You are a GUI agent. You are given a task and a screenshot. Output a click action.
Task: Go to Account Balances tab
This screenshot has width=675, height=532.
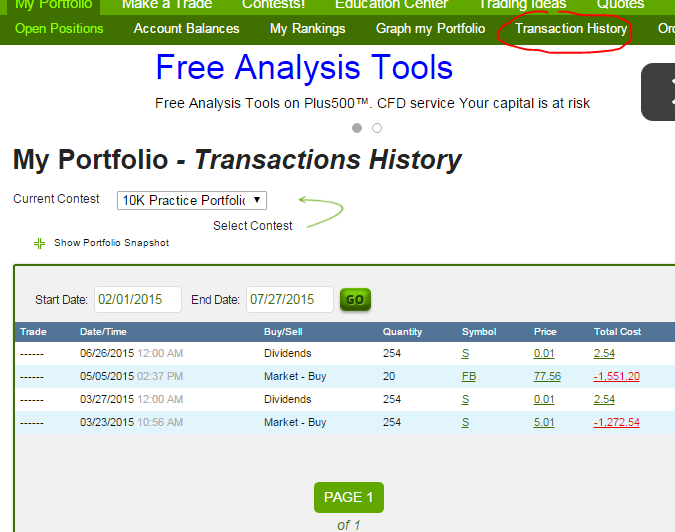(186, 29)
